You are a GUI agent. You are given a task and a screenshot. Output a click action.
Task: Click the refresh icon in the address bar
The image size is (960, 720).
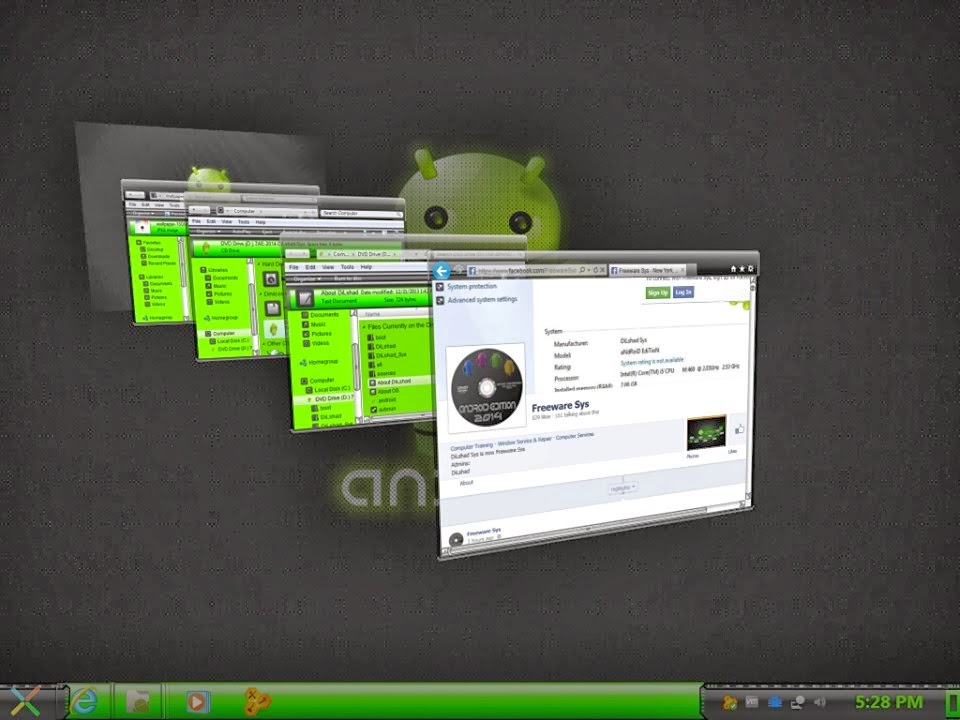[x=595, y=270]
